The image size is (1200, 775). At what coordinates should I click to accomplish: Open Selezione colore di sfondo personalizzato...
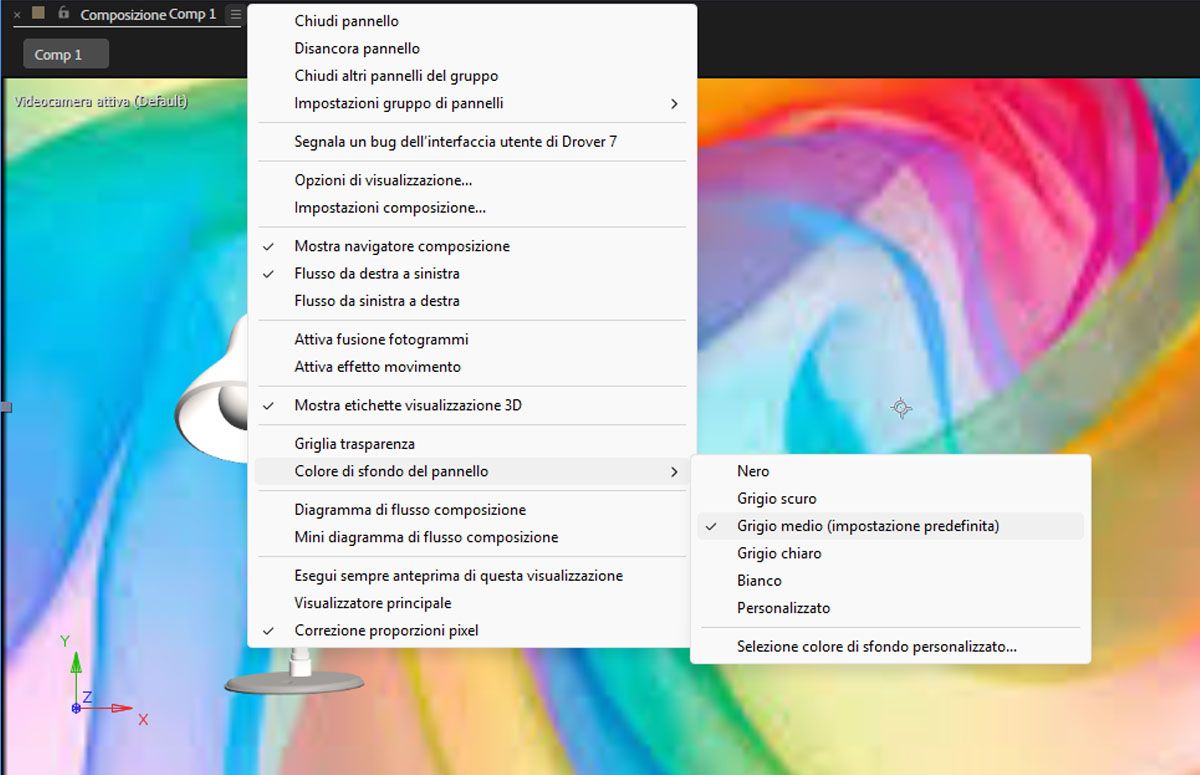pos(890,647)
